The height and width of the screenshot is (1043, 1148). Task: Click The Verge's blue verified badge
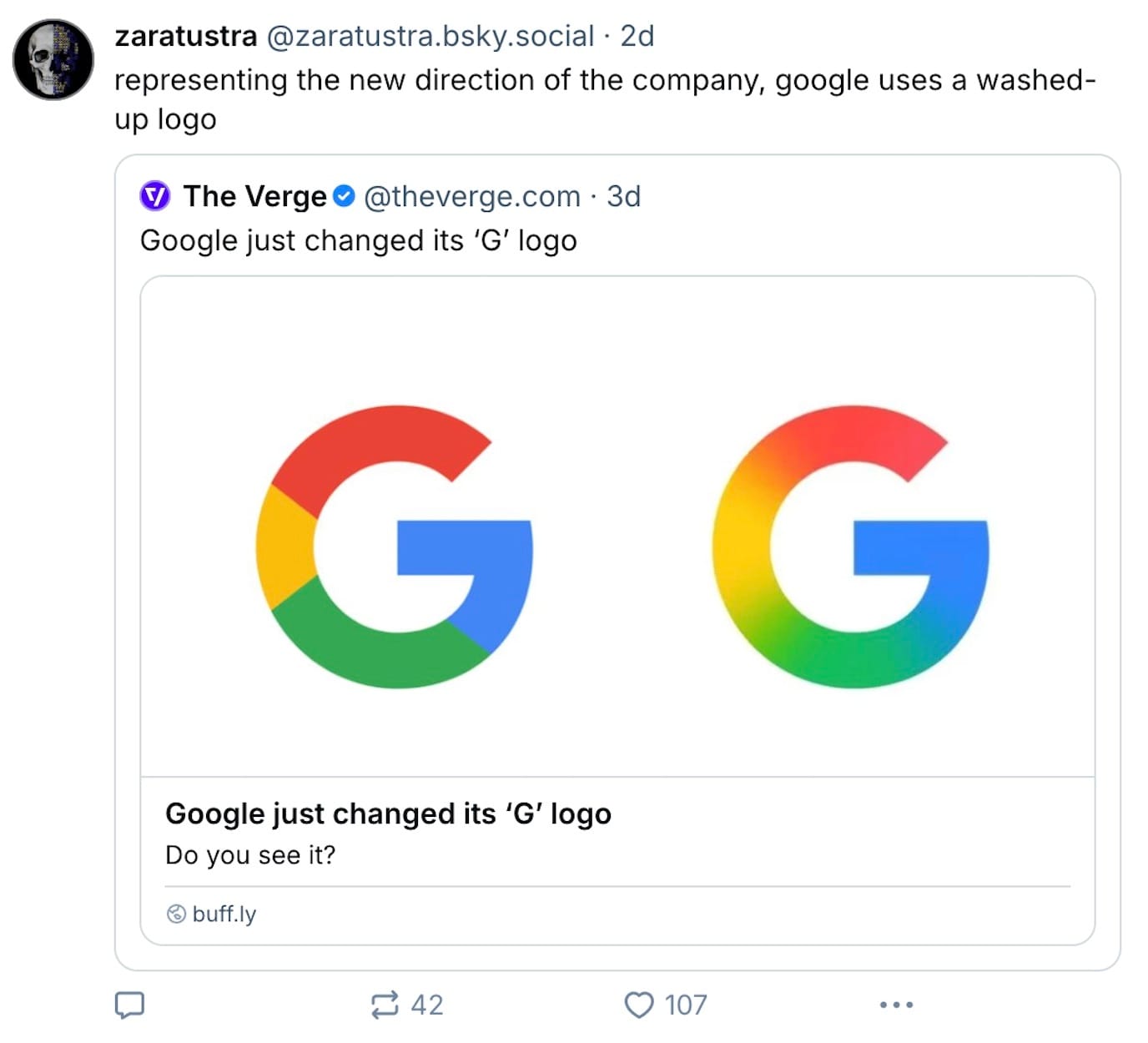344,196
